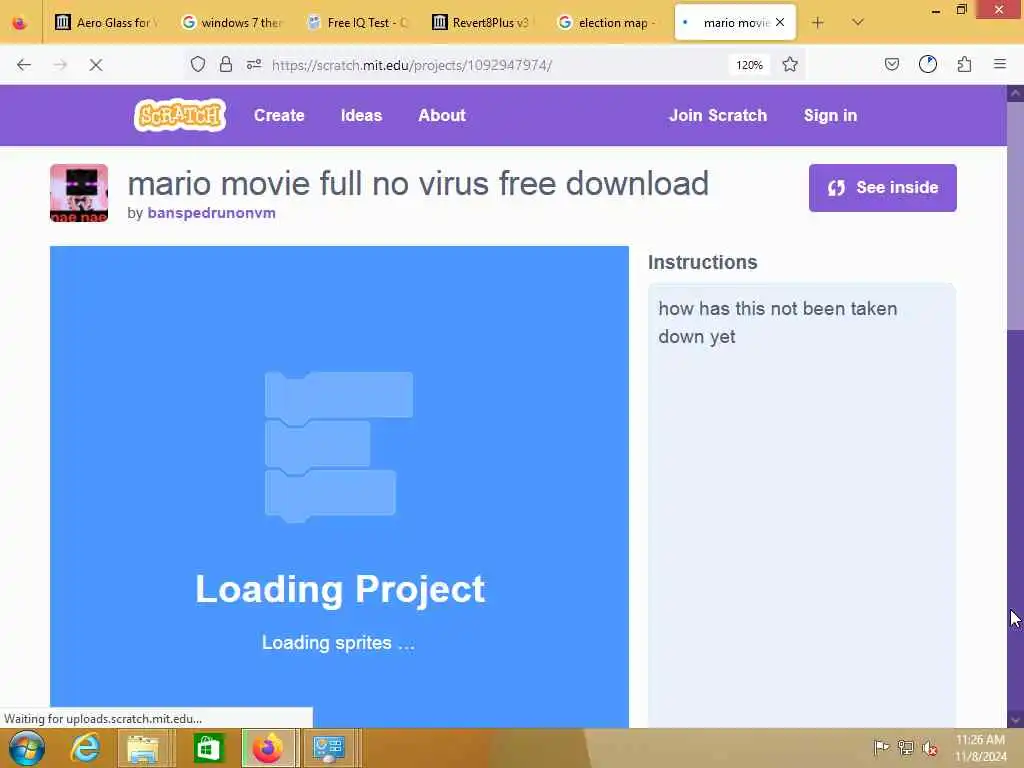
Task: Reset zoom using the 120% badge
Action: pyautogui.click(x=749, y=65)
